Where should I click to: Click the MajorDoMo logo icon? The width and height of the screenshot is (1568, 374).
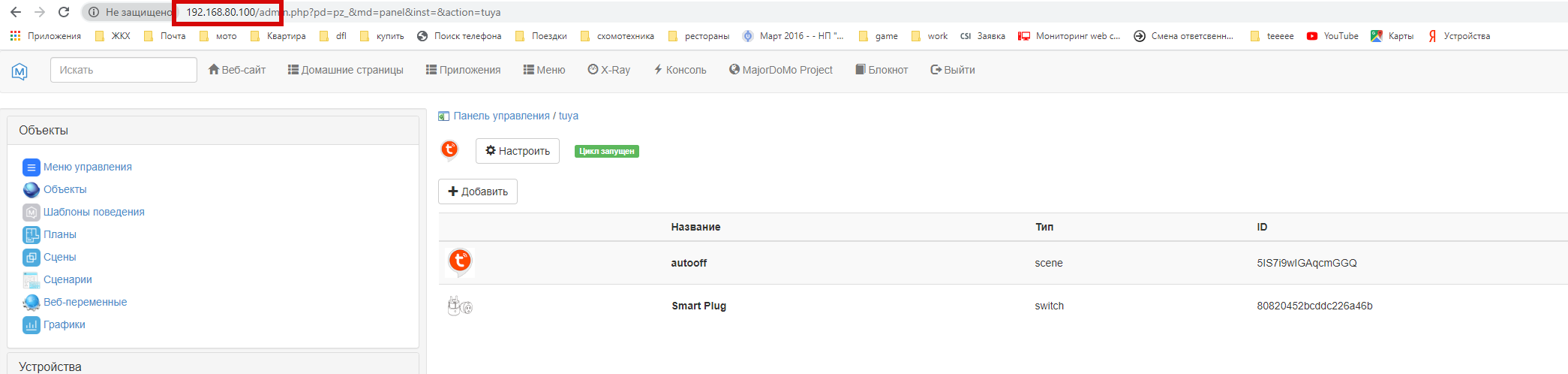click(x=20, y=71)
